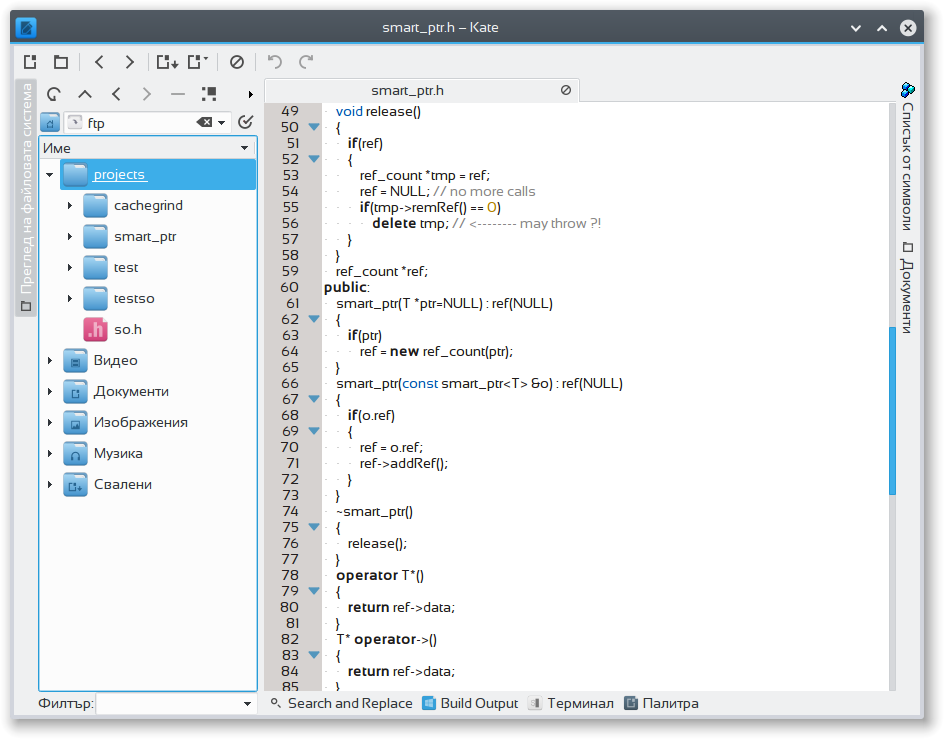Collapse the code fold at line 83
Viewport: 944px width, 739px height.
(x=314, y=655)
